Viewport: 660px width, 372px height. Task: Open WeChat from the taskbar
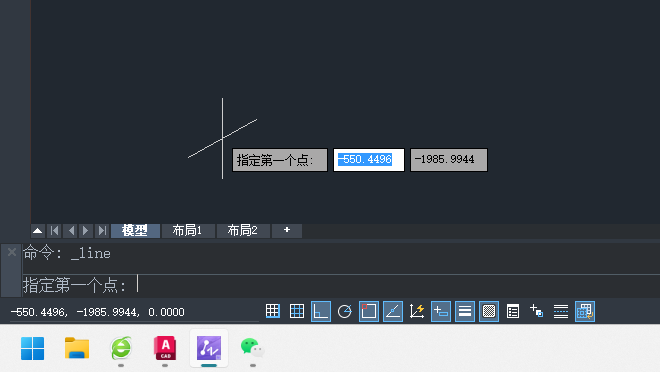click(252, 348)
